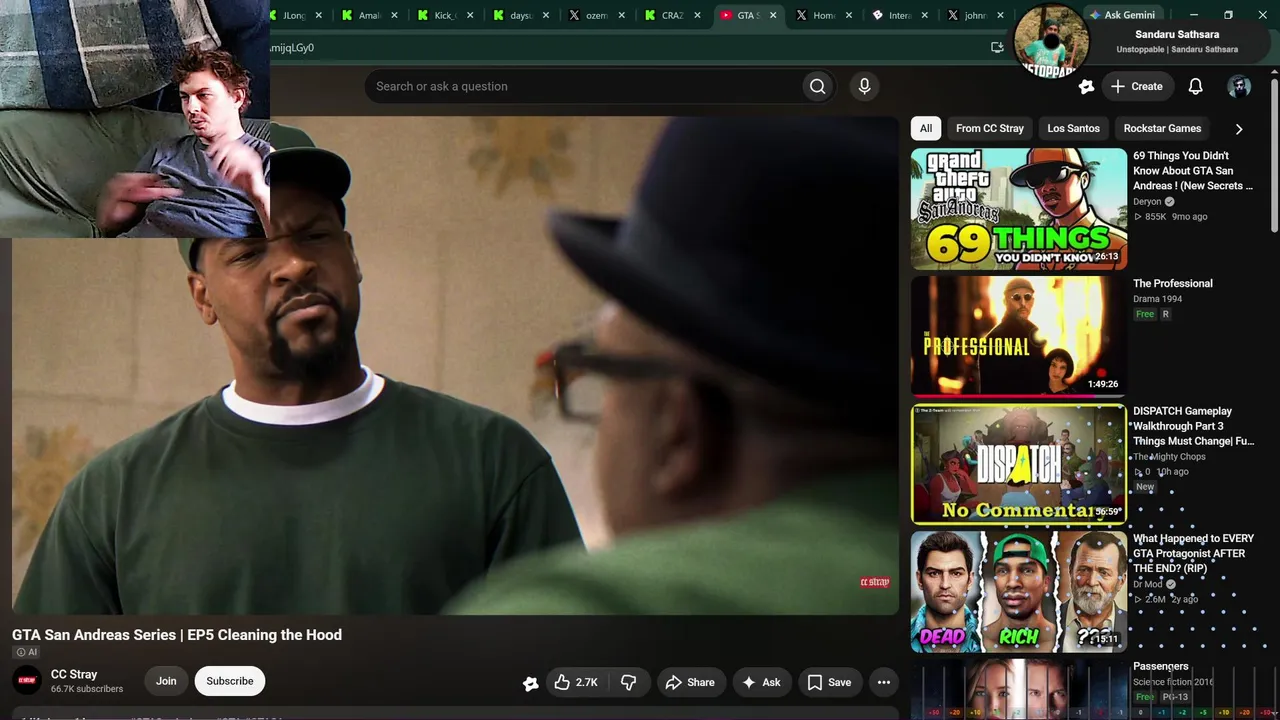
Task: Close the daysu Kick tab
Action: pos(546,15)
